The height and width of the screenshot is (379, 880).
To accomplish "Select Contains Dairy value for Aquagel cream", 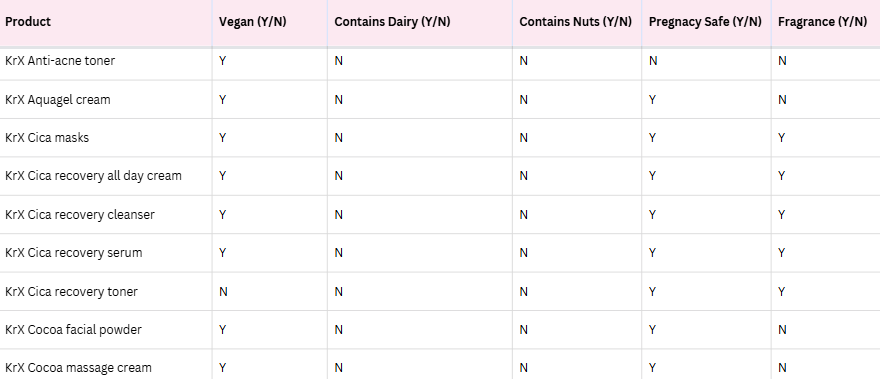I will 338,99.
